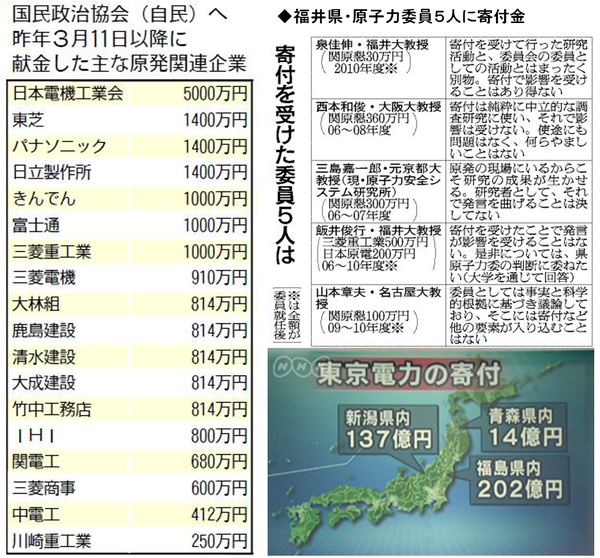Click the 東芝 company name
600x558 pixels.
click(x=28, y=120)
